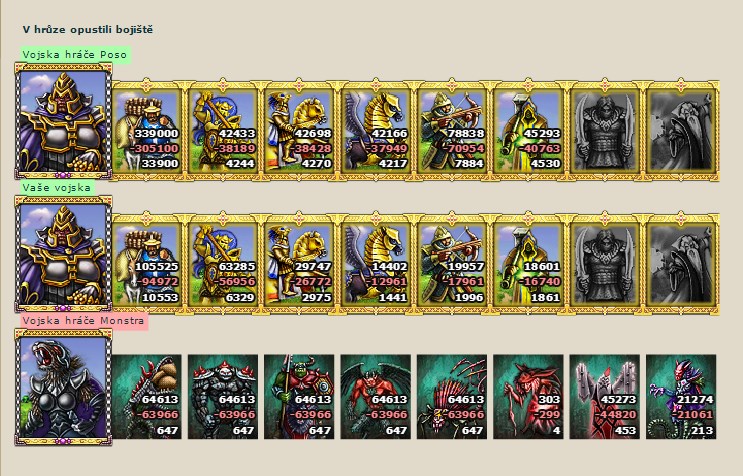Click Poso's cavalry unit with 42698
This screenshot has width=743, height=476.
(299, 131)
